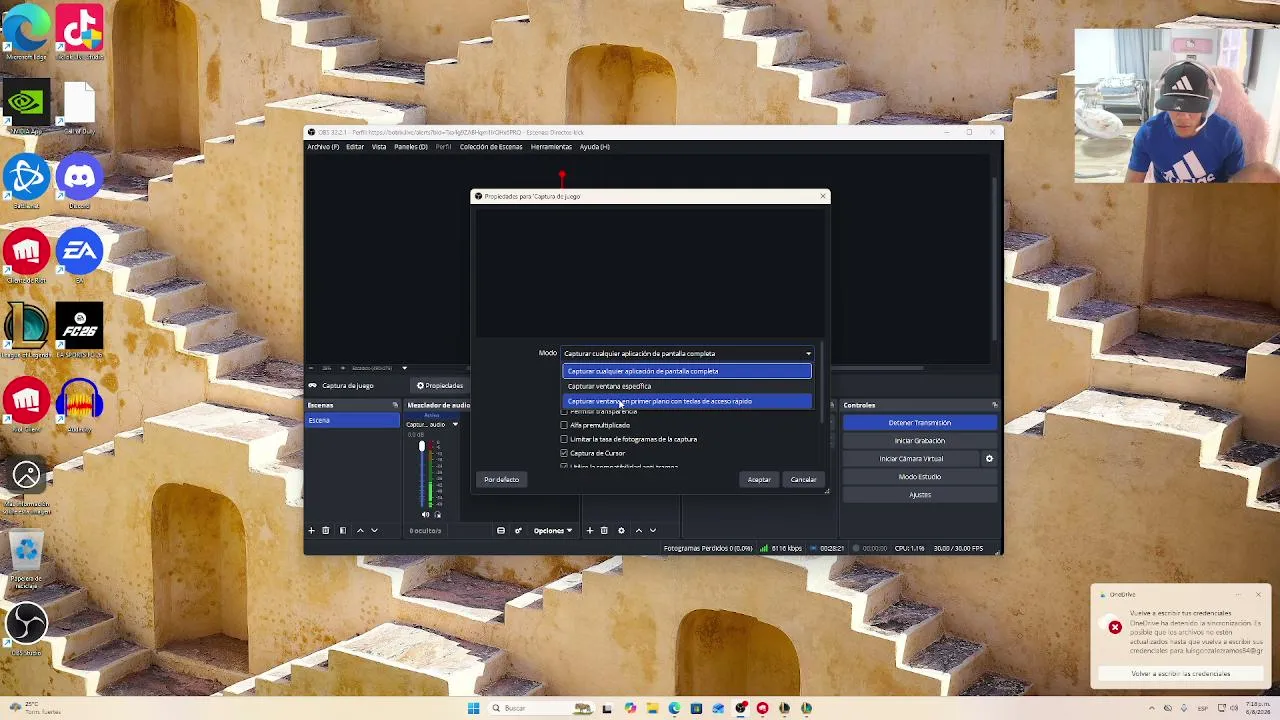Open League of Legends desktop shortcut
1280x720 pixels.
[x=26, y=331]
